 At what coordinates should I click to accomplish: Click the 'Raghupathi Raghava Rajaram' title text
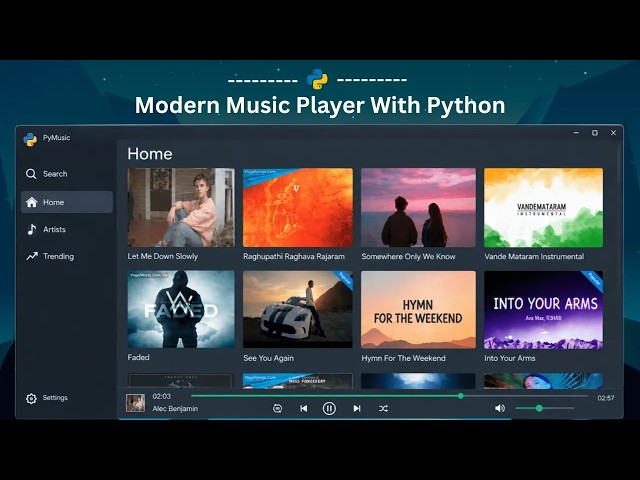click(x=294, y=256)
